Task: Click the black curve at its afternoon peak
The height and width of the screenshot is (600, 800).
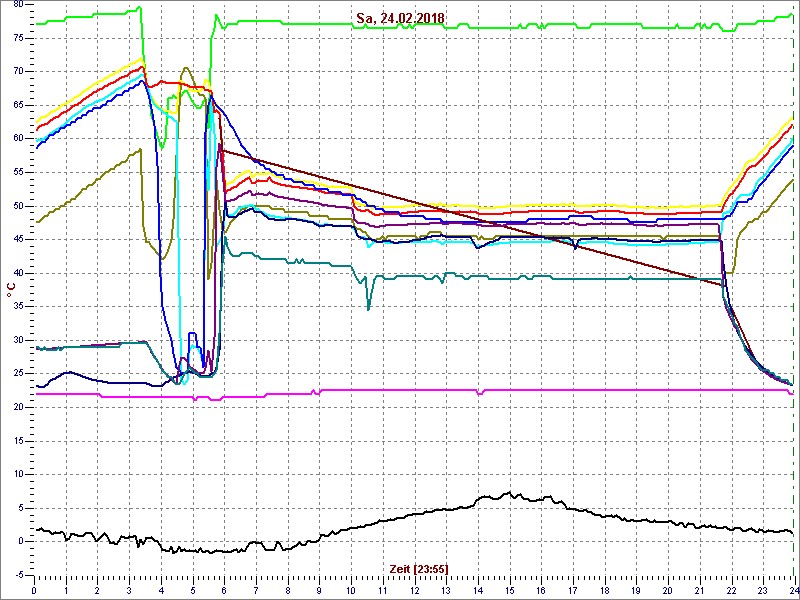Action: (x=508, y=494)
